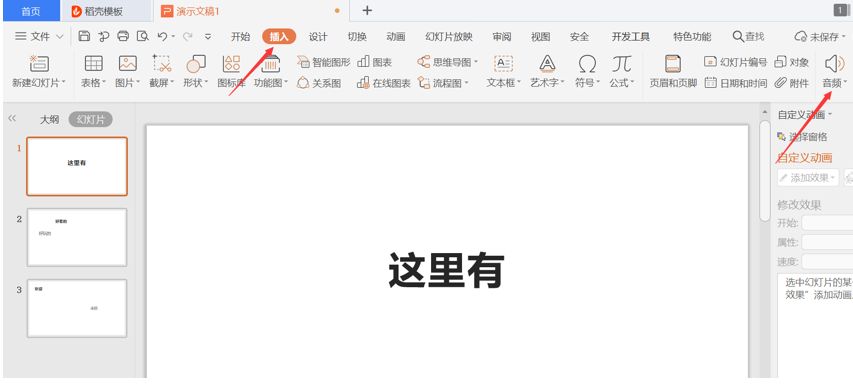Insert 智能图形 smart graphic

pyautogui.click(x=324, y=62)
